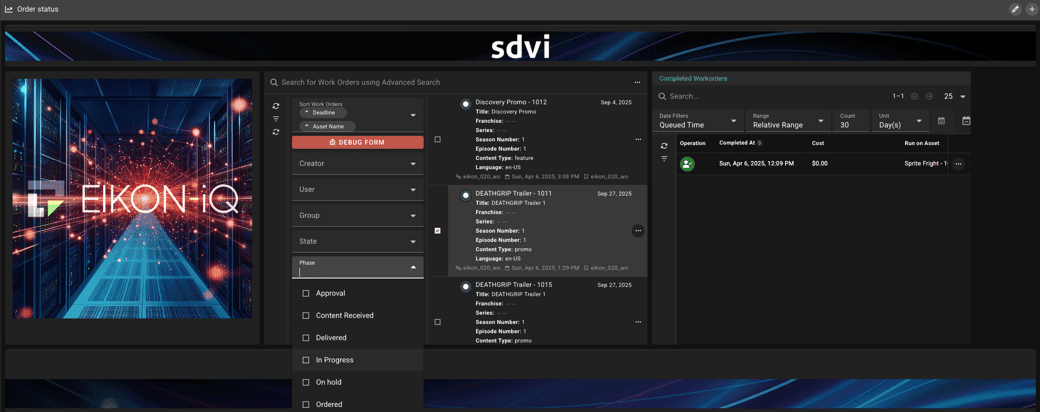Click the dimmed calendar icon next to Unit
The width and height of the screenshot is (1040, 412).
click(x=941, y=121)
